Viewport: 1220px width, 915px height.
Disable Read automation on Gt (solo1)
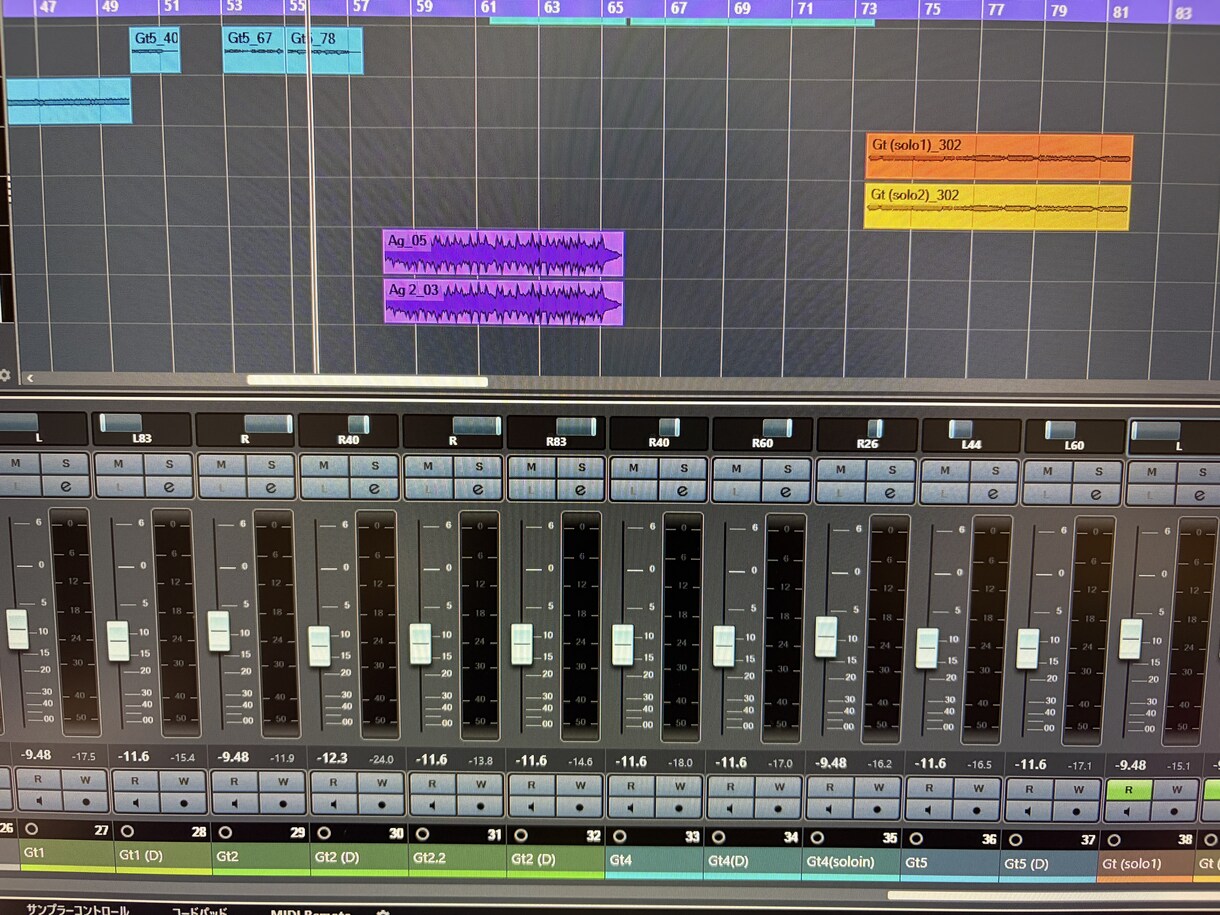click(x=1127, y=789)
